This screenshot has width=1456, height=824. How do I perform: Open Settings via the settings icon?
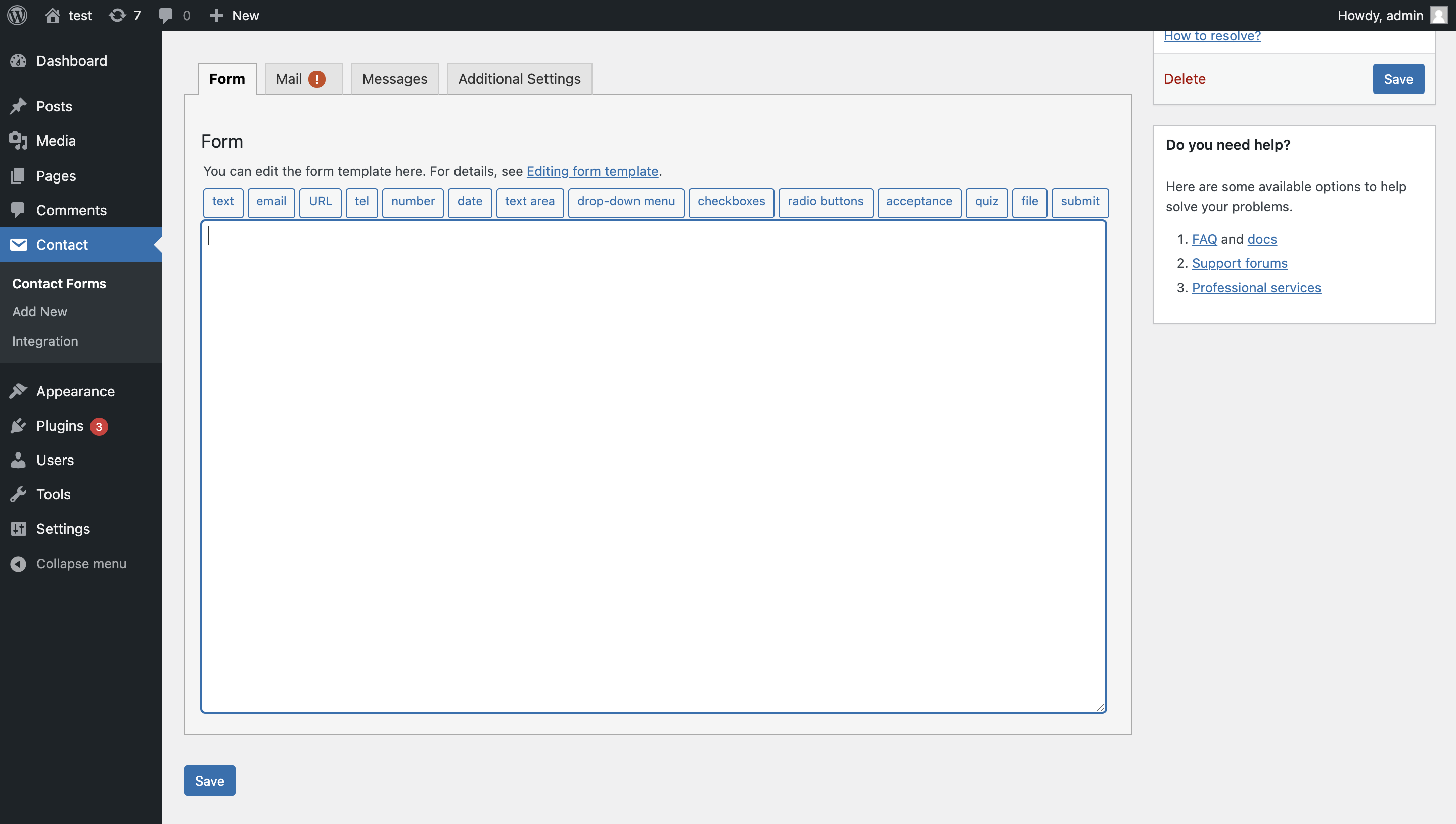tap(19, 529)
